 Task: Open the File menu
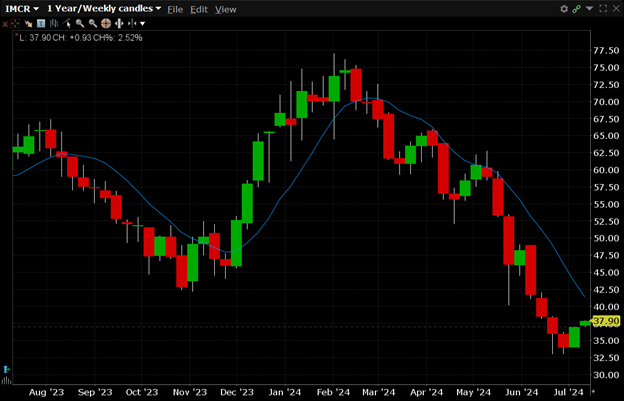pyautogui.click(x=175, y=9)
